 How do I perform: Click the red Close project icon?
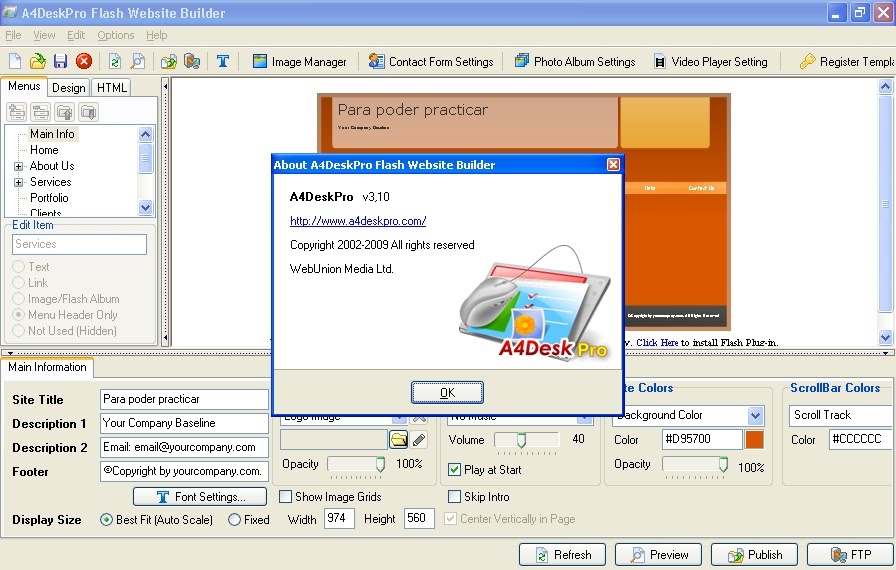click(83, 61)
